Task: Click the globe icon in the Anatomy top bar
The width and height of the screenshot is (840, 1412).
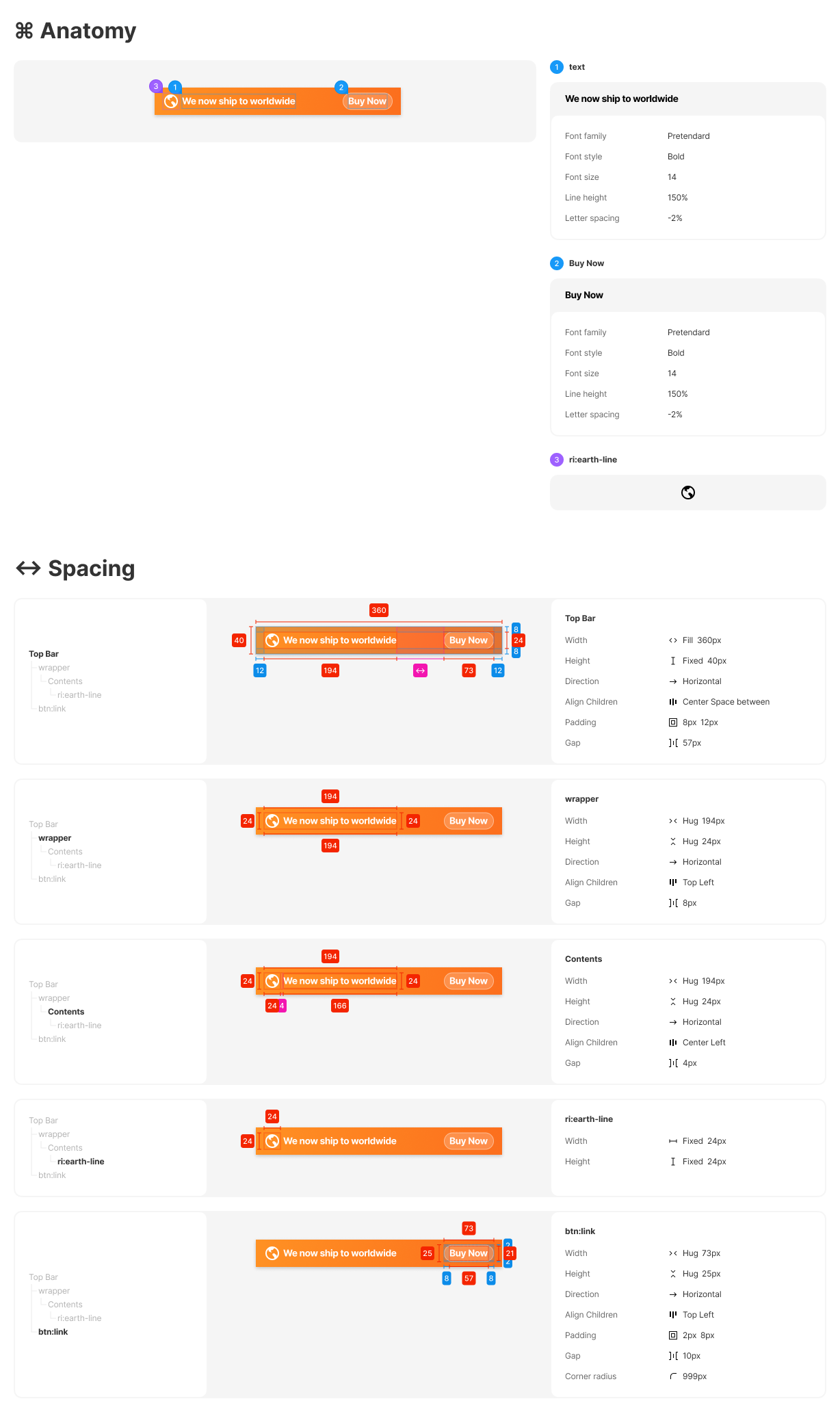Action: click(x=171, y=101)
